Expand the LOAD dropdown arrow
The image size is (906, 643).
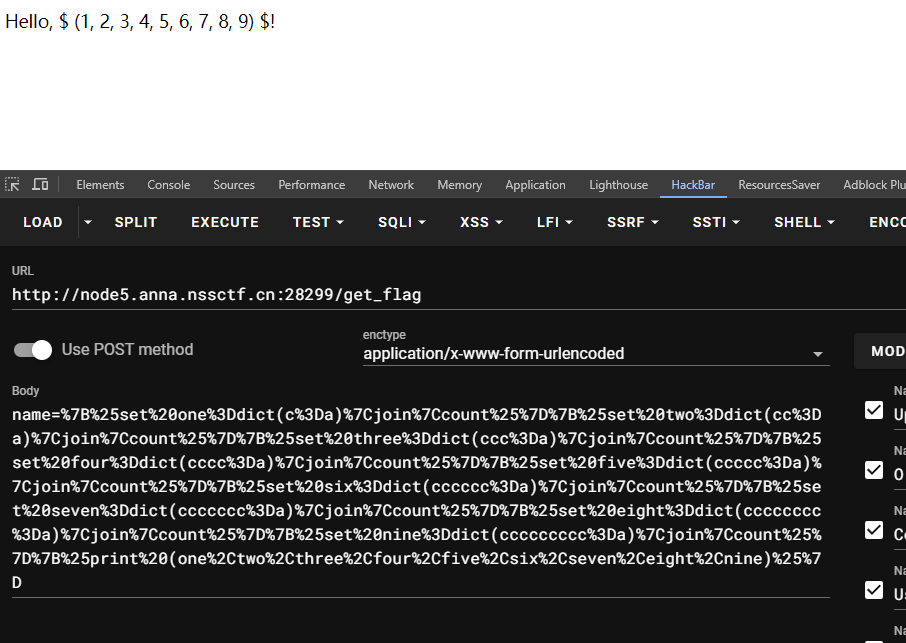coord(88,222)
